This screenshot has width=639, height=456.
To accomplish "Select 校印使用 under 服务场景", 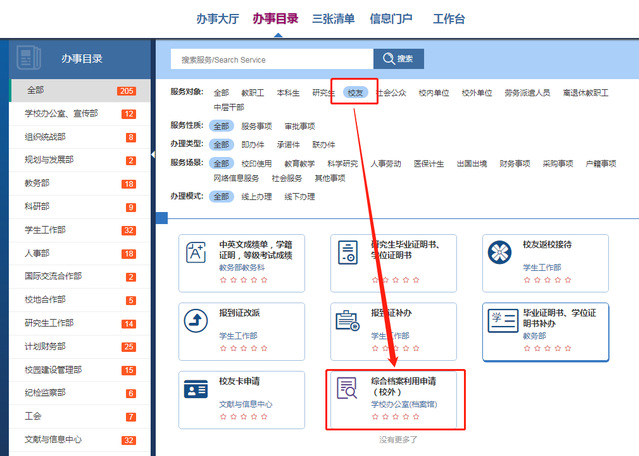I will 256,164.
